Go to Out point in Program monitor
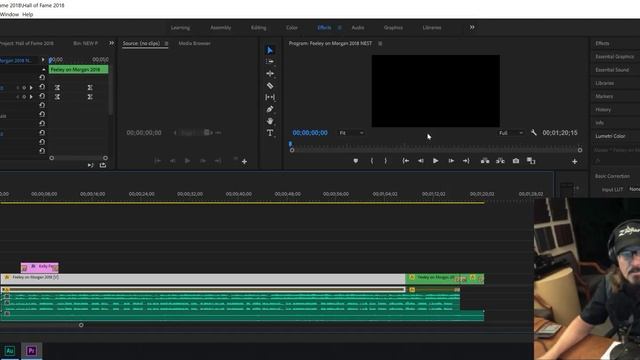Image resolution: width=640 pixels, height=360 pixels. [466, 161]
